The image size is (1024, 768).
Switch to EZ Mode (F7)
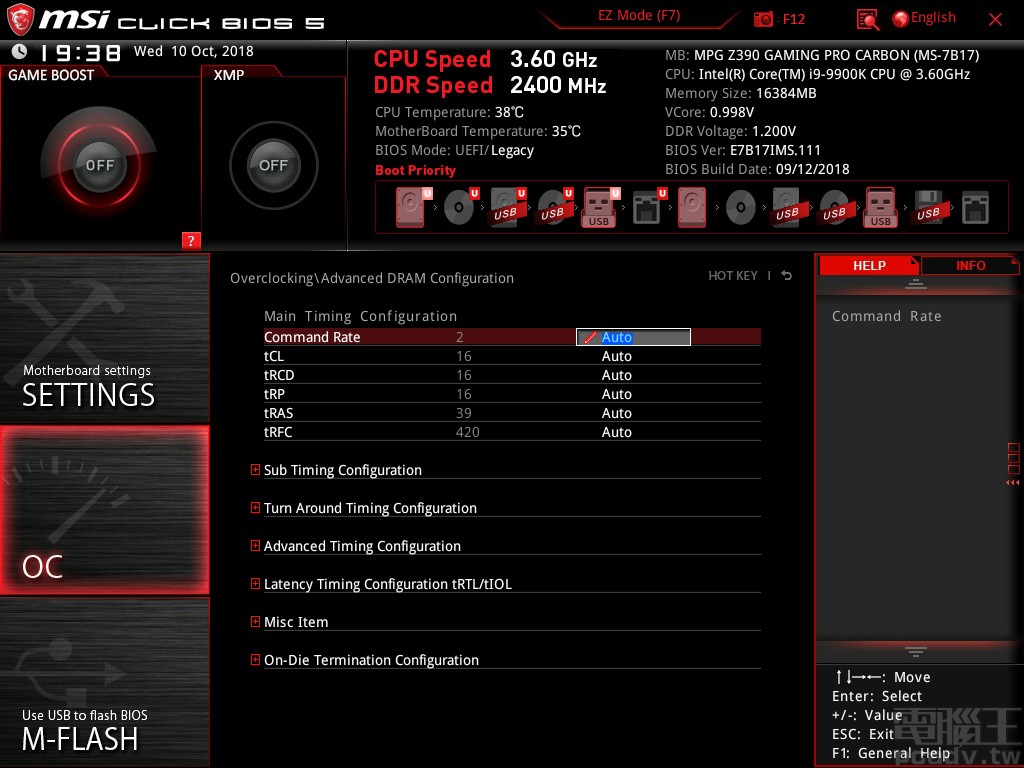(x=639, y=16)
